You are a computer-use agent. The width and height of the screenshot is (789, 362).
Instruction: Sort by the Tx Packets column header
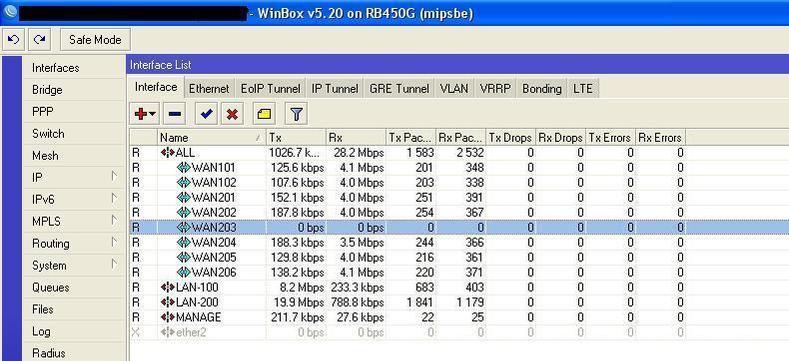[x=411, y=137]
